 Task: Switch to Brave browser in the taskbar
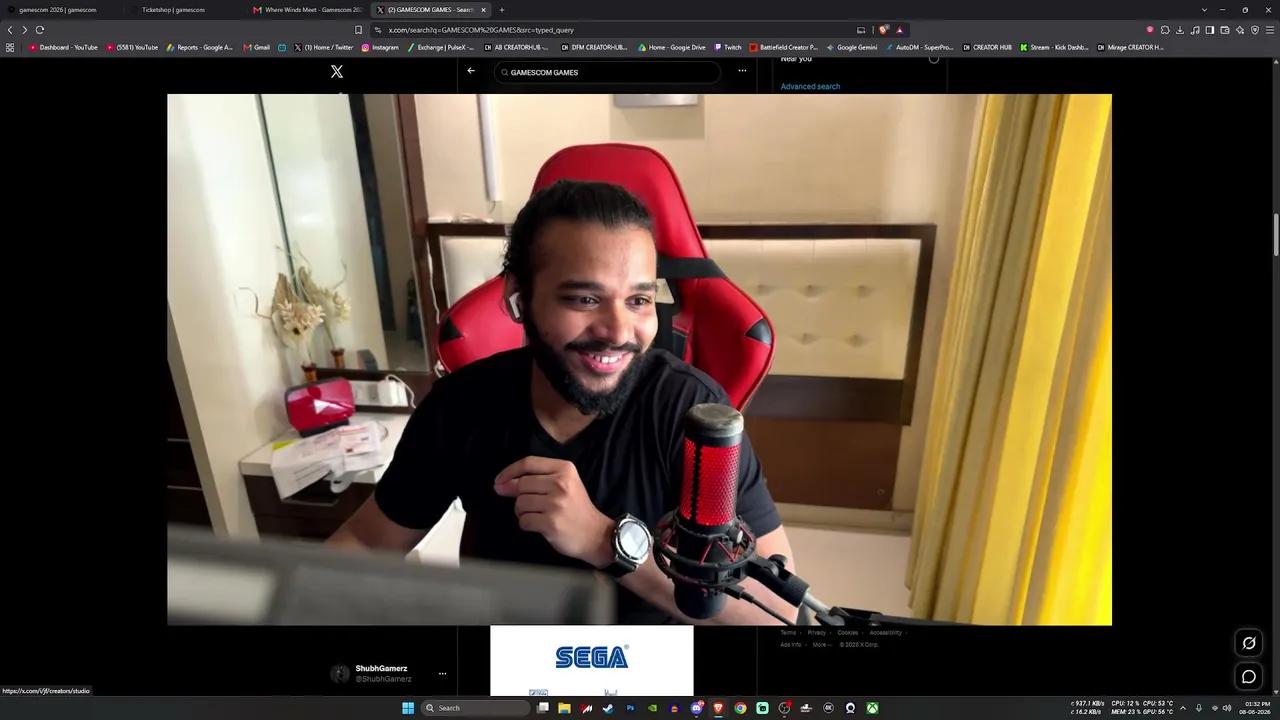pyautogui.click(x=718, y=708)
